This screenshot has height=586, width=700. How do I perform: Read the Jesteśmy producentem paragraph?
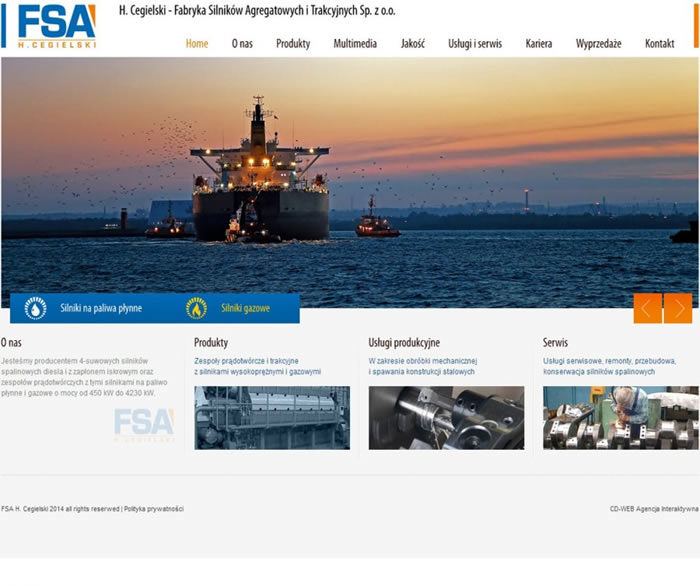point(84,377)
